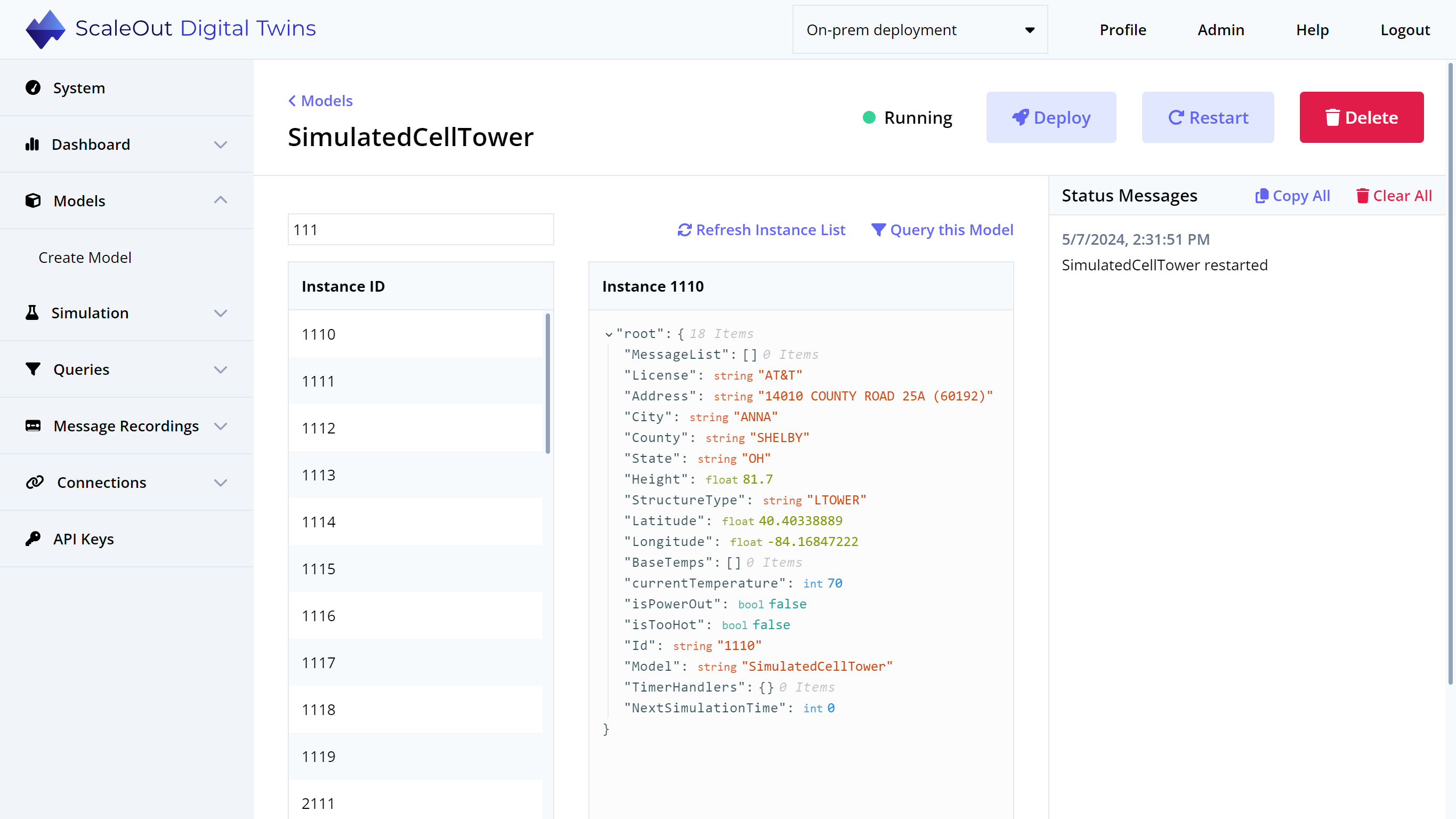Expand the Simulation section
The image size is (1456, 819).
[221, 313]
